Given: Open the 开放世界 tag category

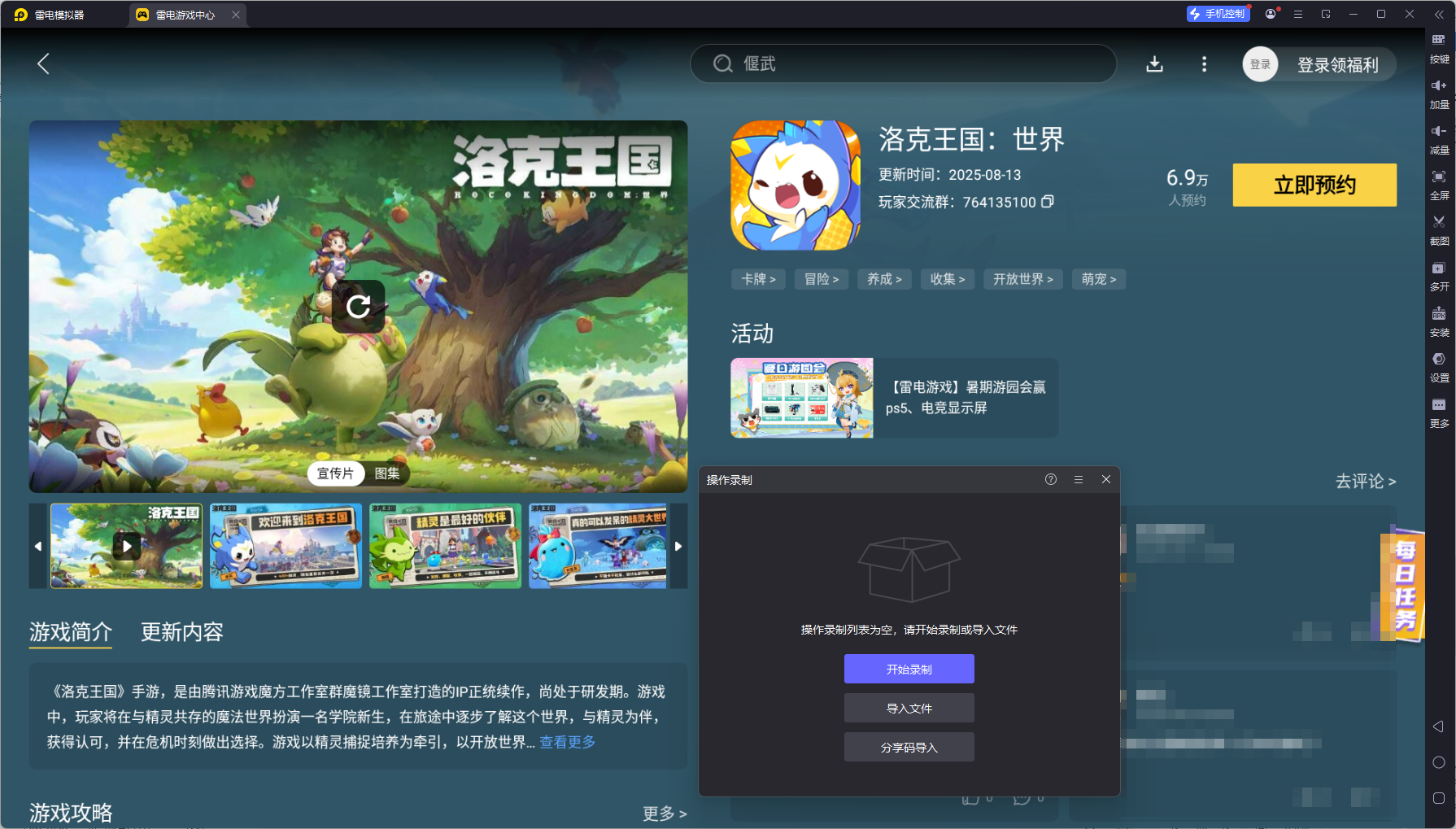Looking at the screenshot, I should click(1023, 279).
